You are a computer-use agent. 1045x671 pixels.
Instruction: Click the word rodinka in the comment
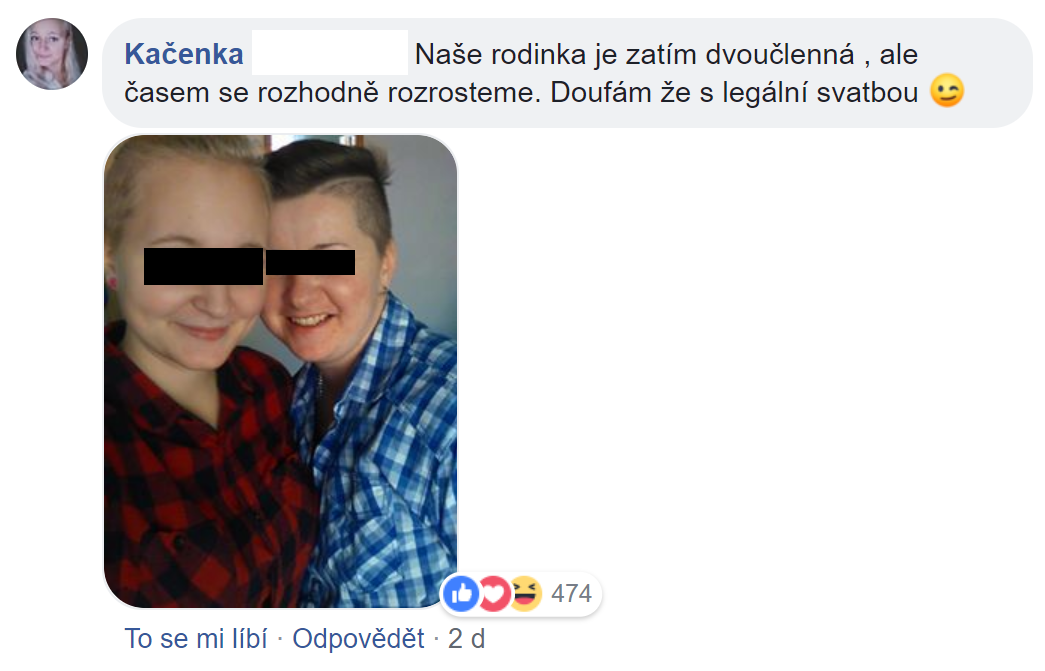[538, 54]
